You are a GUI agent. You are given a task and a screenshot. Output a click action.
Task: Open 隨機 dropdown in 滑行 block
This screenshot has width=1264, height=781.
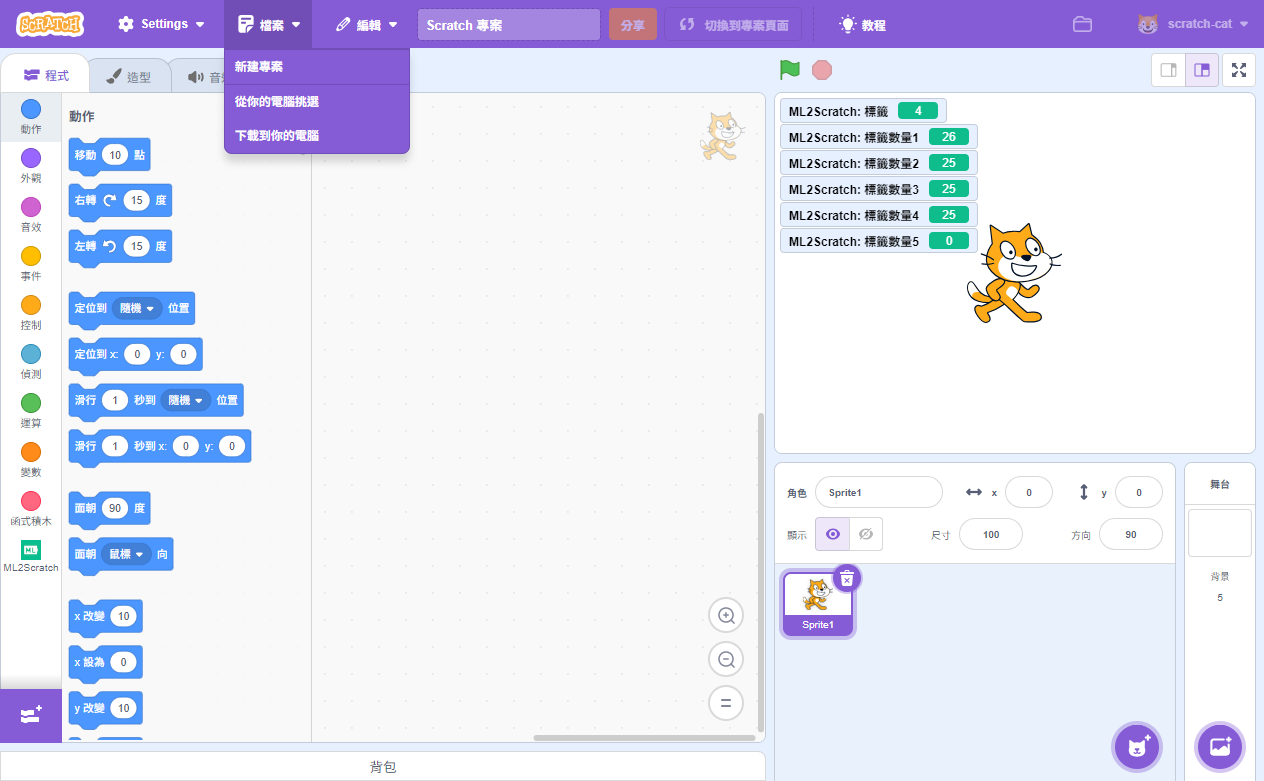tap(185, 401)
